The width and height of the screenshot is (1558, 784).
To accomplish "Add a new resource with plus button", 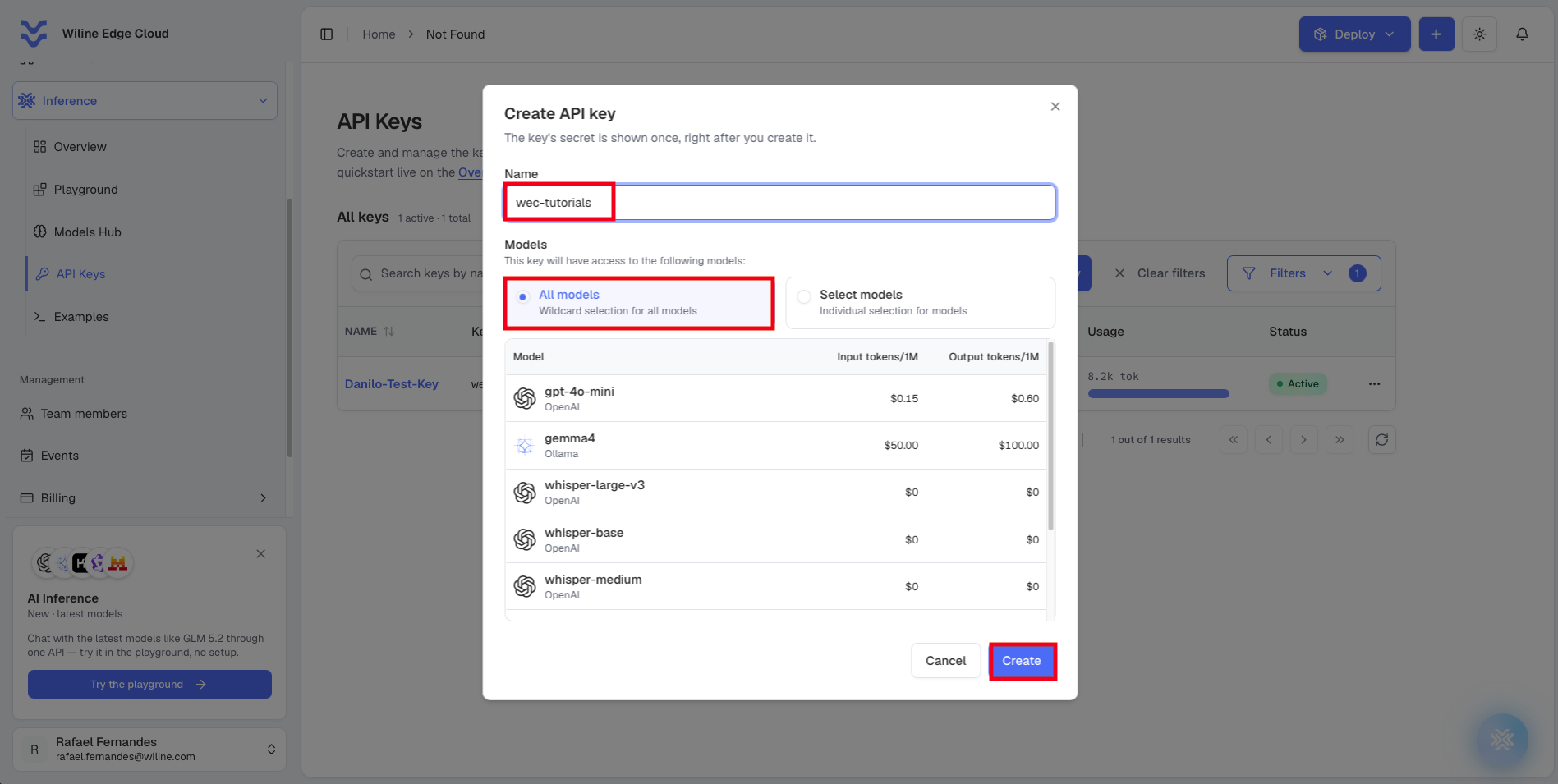I will click(x=1436, y=34).
